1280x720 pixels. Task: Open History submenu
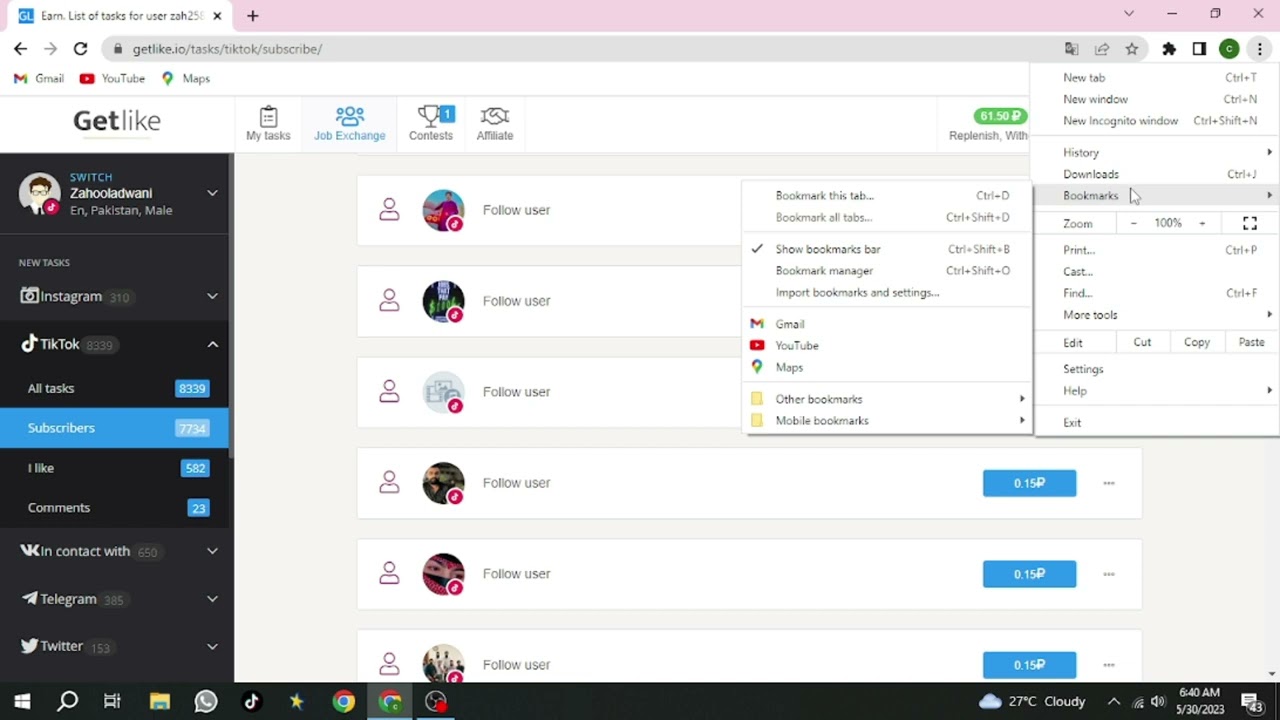click(x=1157, y=153)
